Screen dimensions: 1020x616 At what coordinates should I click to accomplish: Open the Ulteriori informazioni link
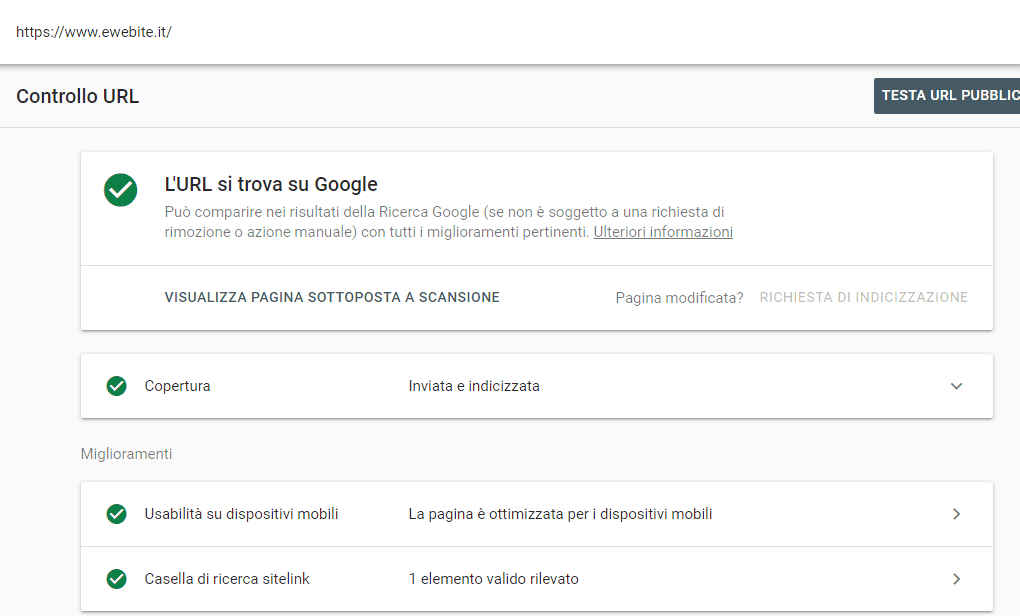663,232
